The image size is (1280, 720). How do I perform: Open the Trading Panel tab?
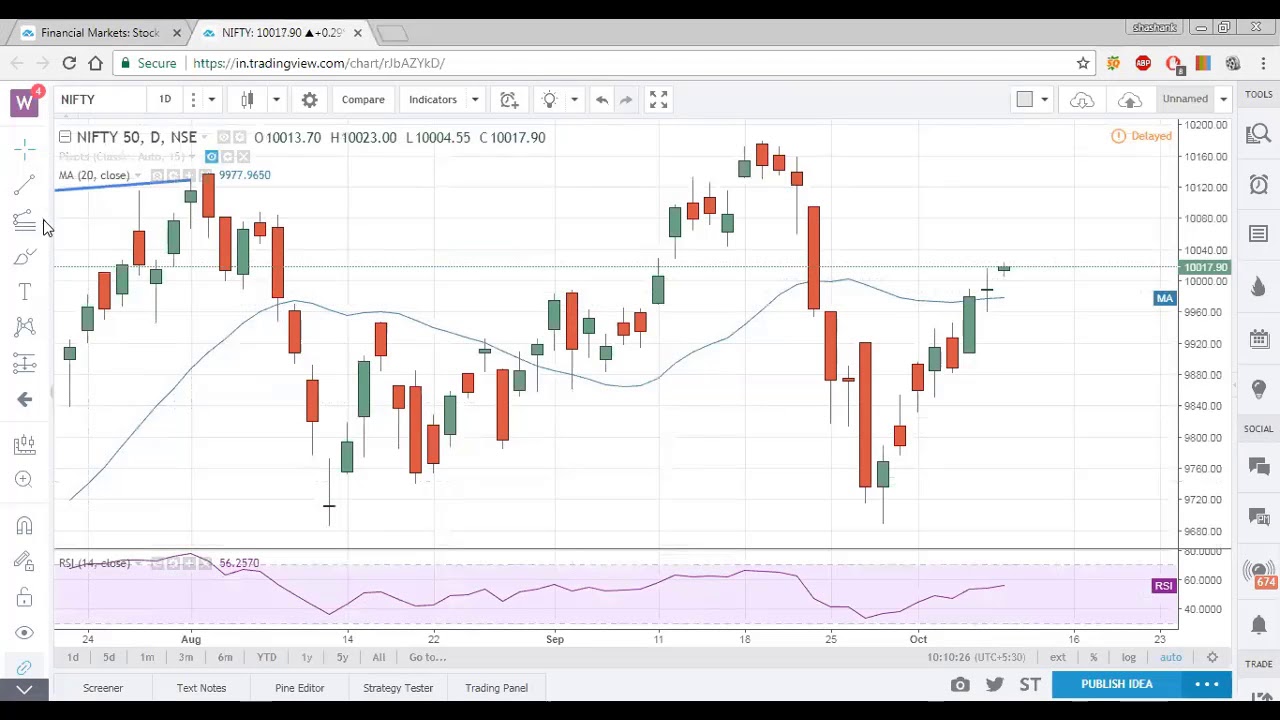(x=496, y=688)
